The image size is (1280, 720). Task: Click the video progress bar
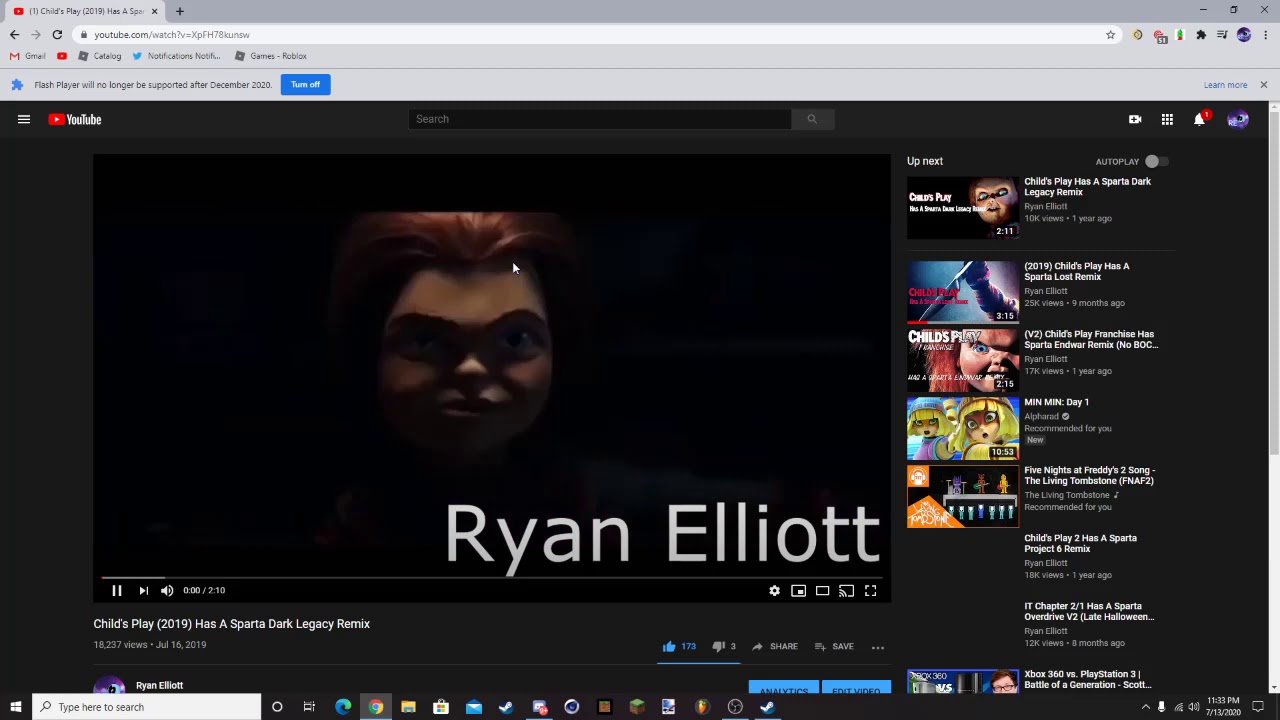pyautogui.click(x=492, y=578)
